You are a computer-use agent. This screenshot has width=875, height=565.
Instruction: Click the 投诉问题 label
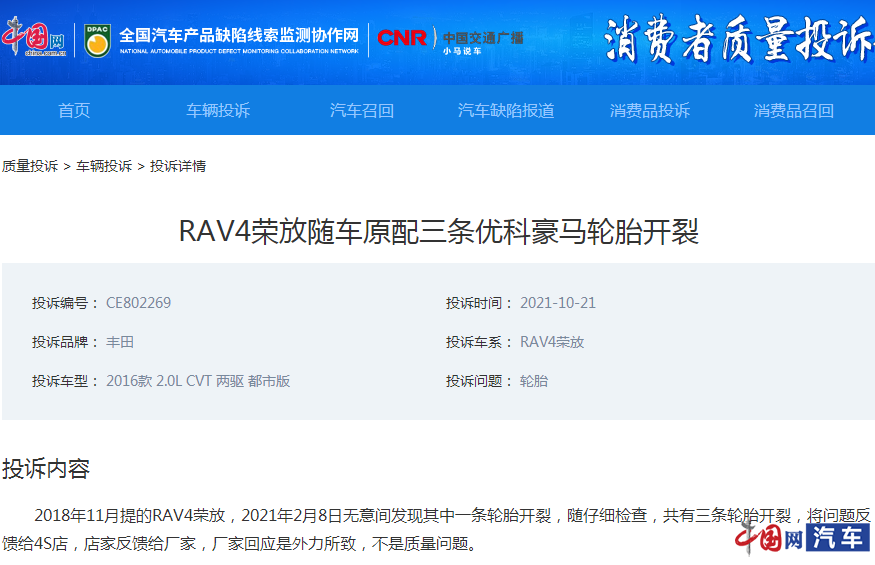pyautogui.click(x=478, y=381)
